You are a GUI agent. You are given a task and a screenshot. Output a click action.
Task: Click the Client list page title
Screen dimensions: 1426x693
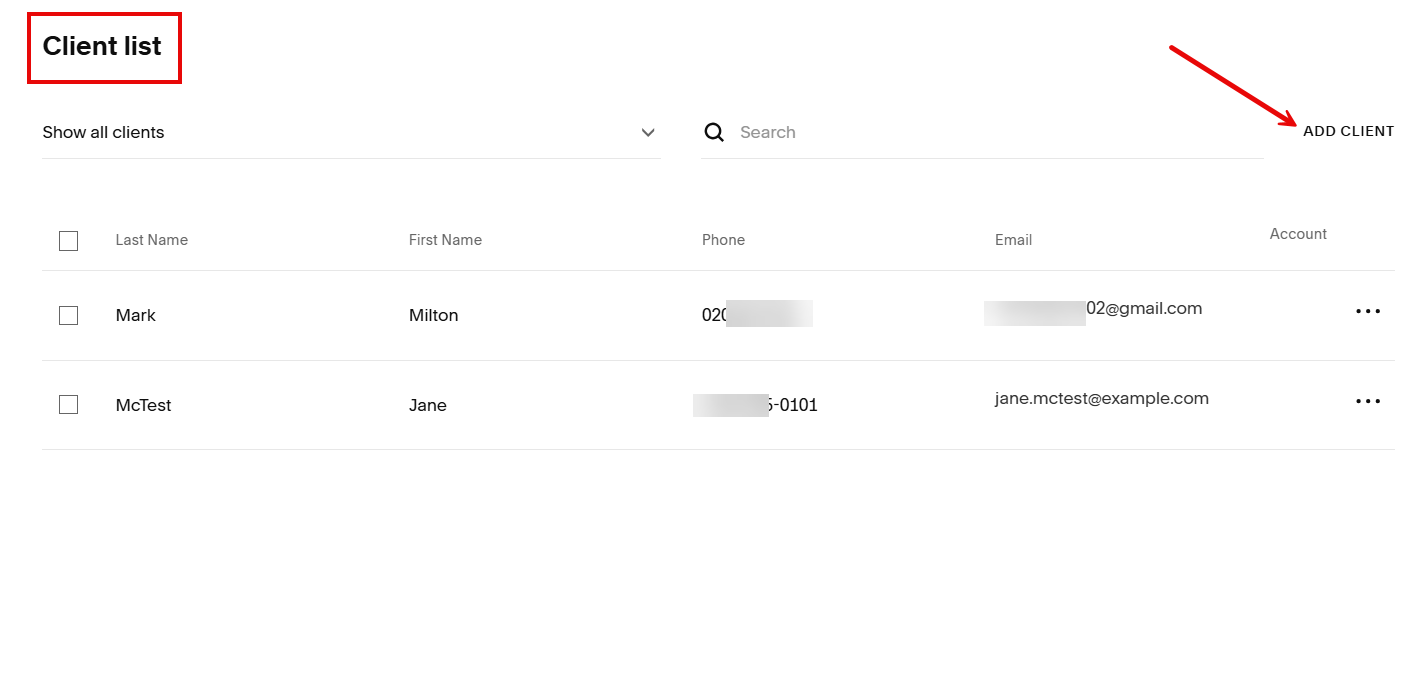coord(103,46)
